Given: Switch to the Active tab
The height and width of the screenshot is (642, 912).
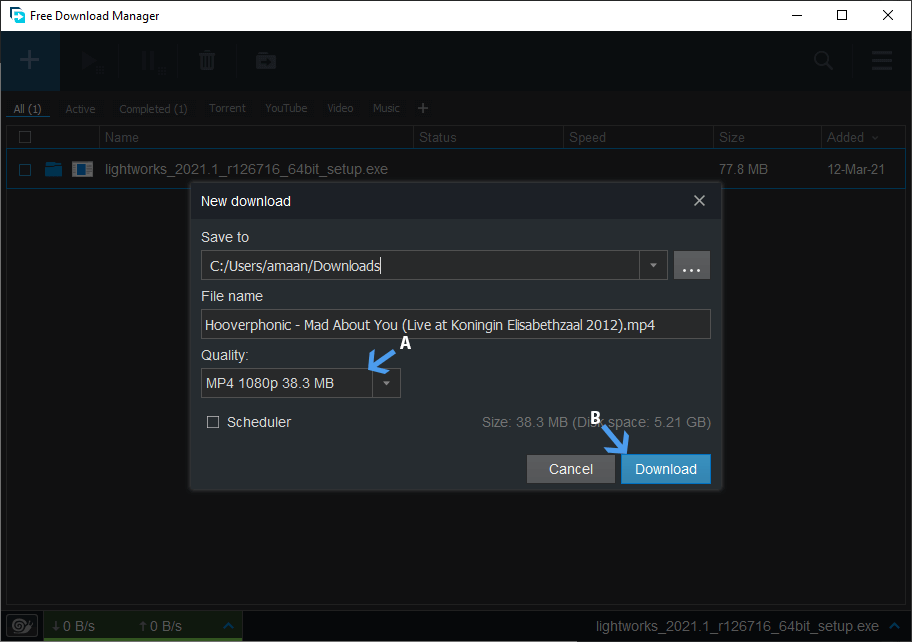Looking at the screenshot, I should click(80, 109).
